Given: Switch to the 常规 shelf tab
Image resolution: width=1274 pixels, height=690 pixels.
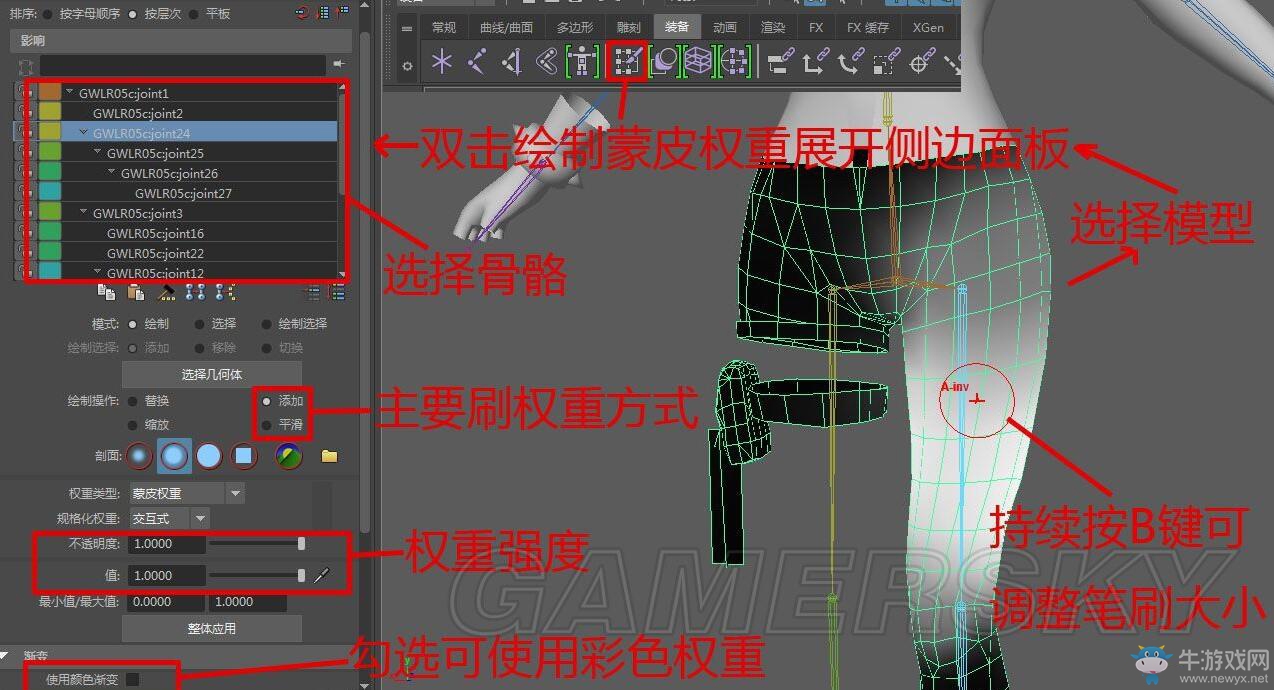Looking at the screenshot, I should (444, 28).
